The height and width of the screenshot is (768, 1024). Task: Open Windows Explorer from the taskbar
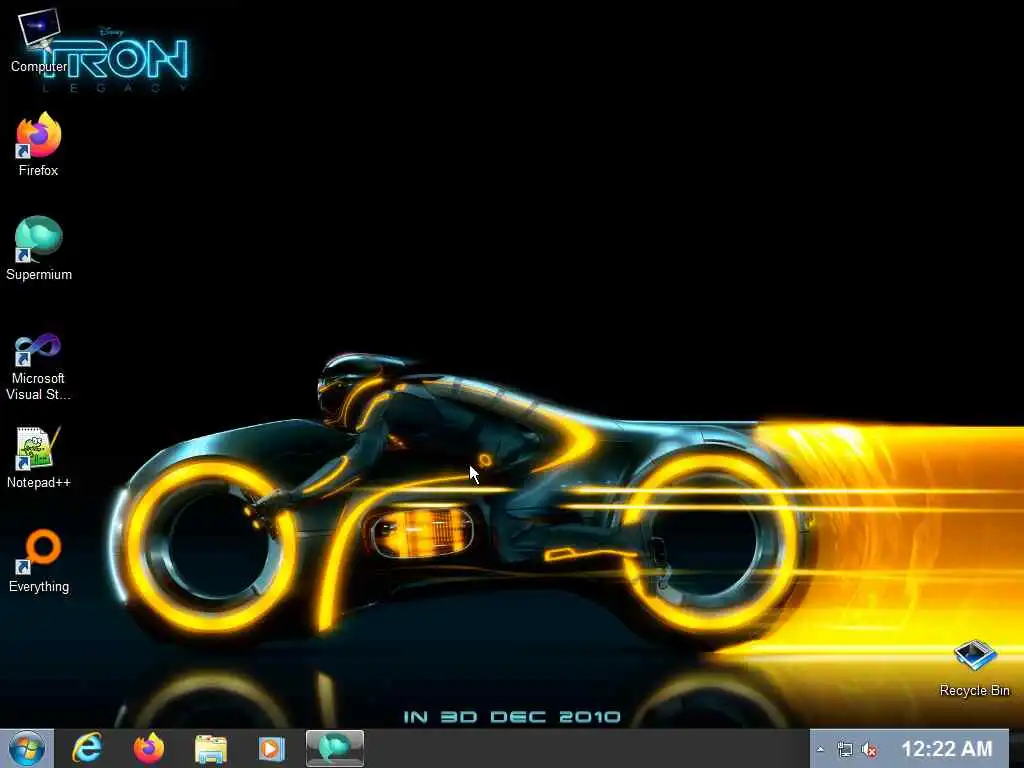click(210, 749)
